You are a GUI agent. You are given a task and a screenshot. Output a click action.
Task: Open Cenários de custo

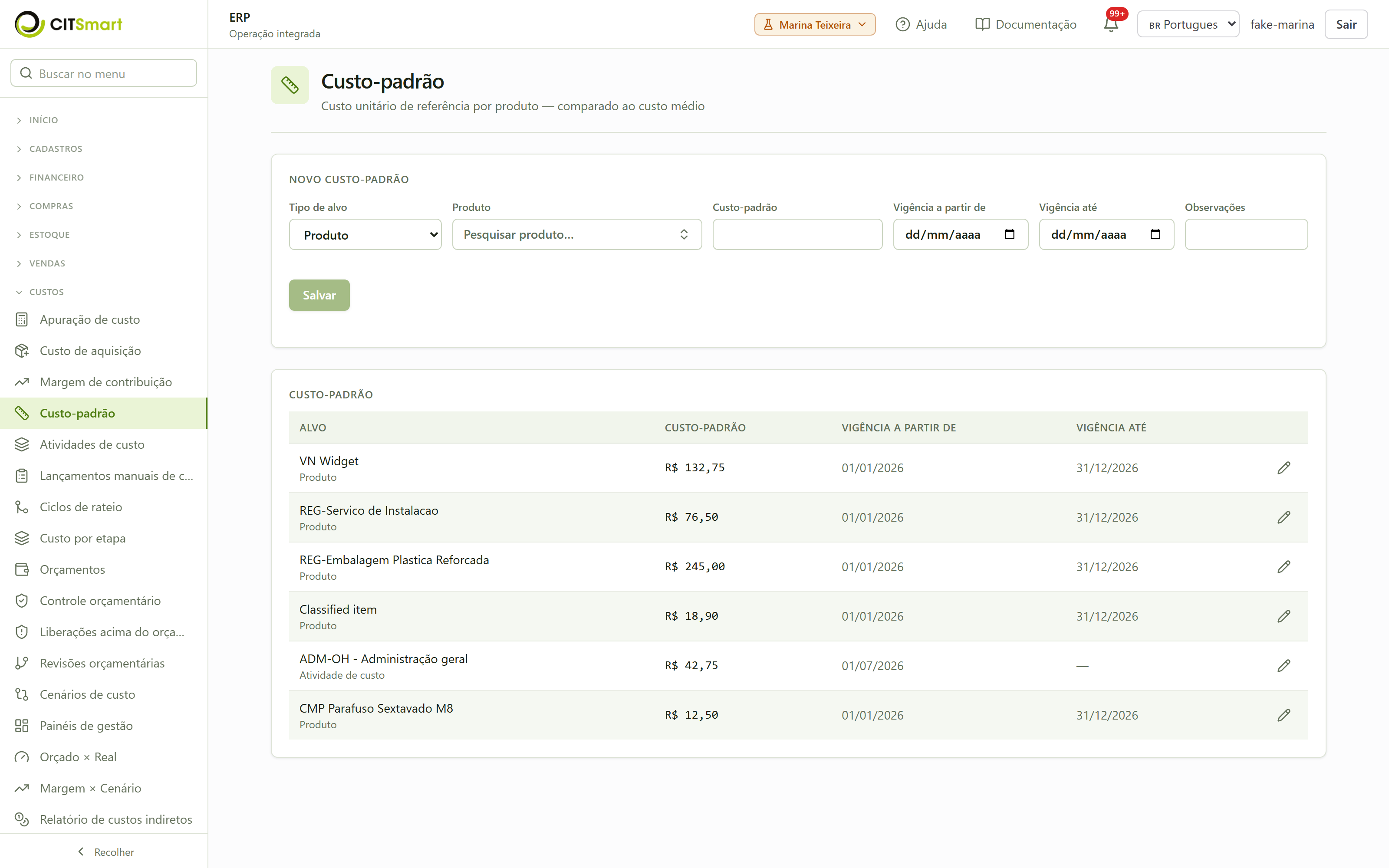104,695
